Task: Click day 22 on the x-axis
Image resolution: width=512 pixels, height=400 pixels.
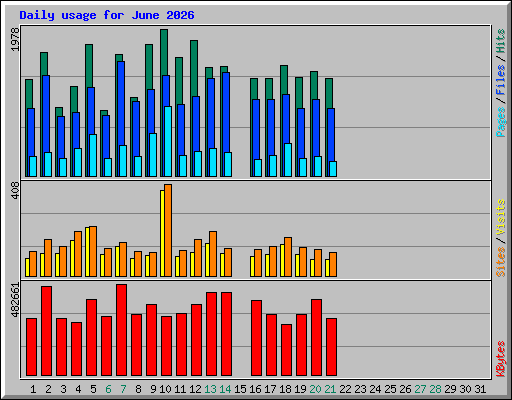Action: point(345,389)
